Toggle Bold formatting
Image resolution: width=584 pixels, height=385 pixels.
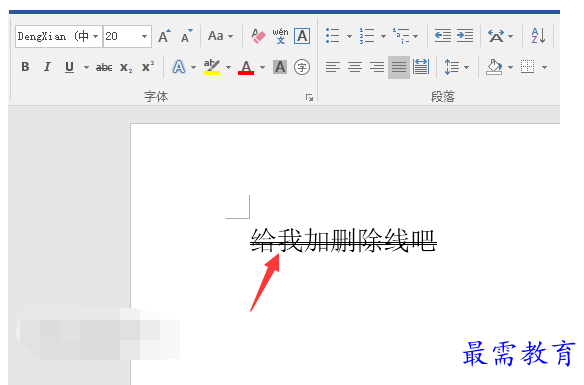tap(25, 67)
